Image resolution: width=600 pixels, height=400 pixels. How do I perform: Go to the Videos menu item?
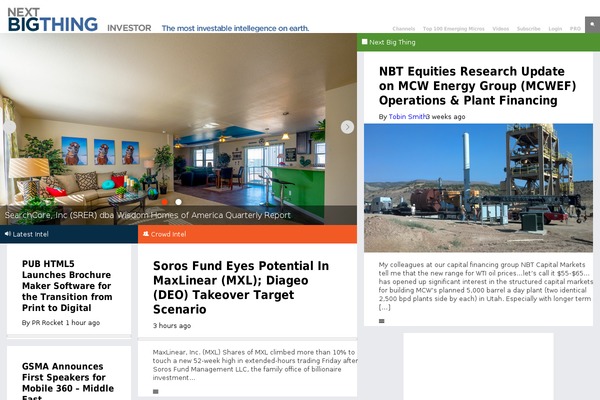[x=501, y=29]
